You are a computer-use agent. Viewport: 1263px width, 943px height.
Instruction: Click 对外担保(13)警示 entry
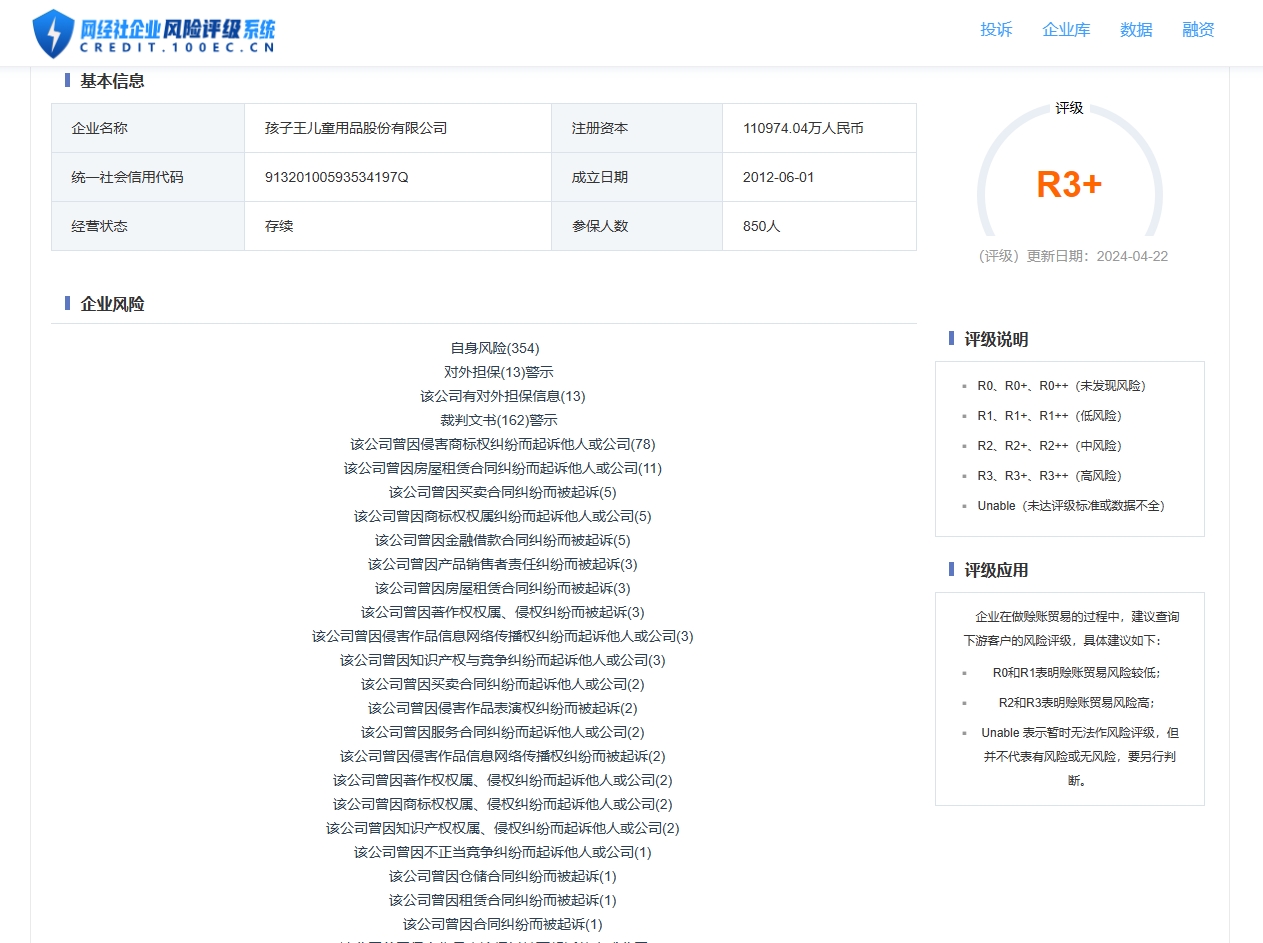click(x=499, y=372)
